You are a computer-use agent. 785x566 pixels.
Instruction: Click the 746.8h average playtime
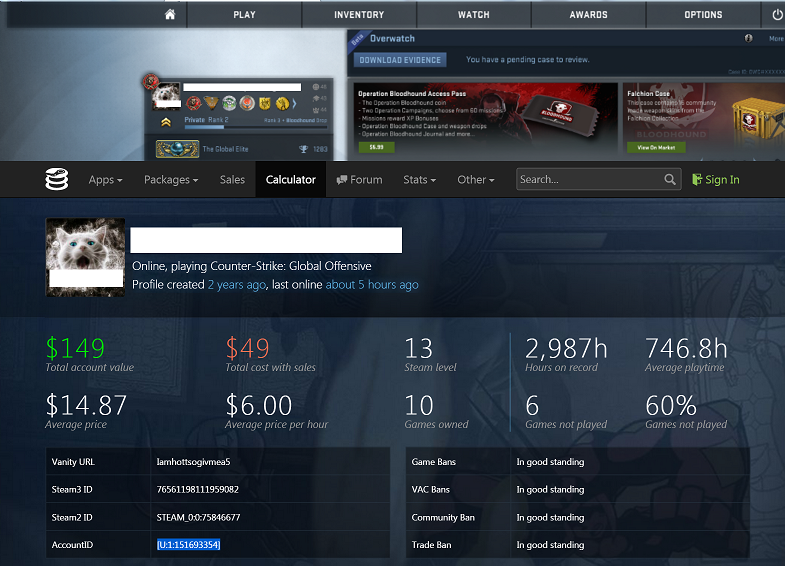pos(686,348)
